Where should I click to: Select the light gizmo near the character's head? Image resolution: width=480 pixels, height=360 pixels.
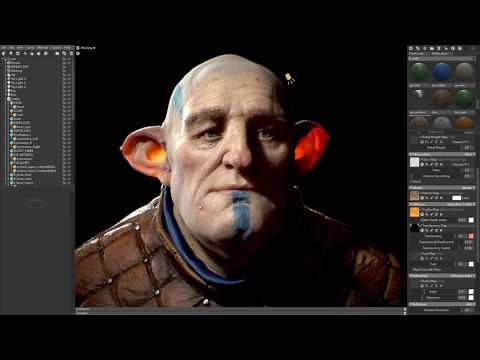(289, 78)
